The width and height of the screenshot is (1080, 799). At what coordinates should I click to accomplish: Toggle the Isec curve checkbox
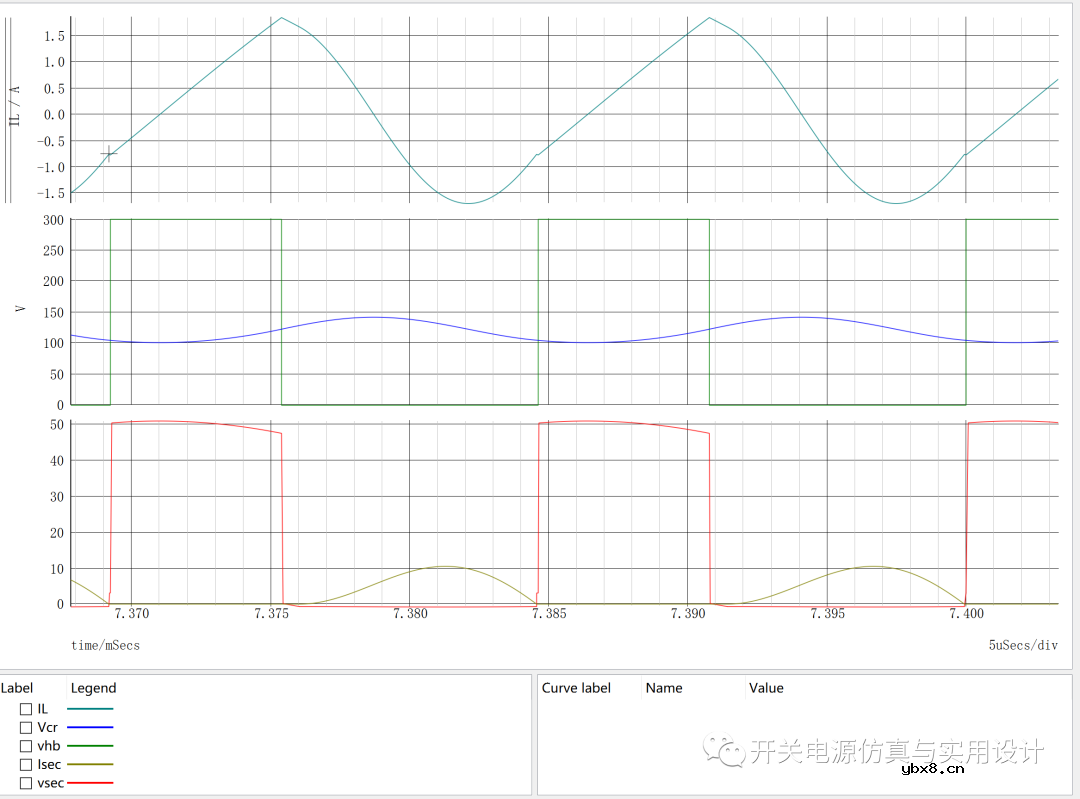(x=26, y=765)
